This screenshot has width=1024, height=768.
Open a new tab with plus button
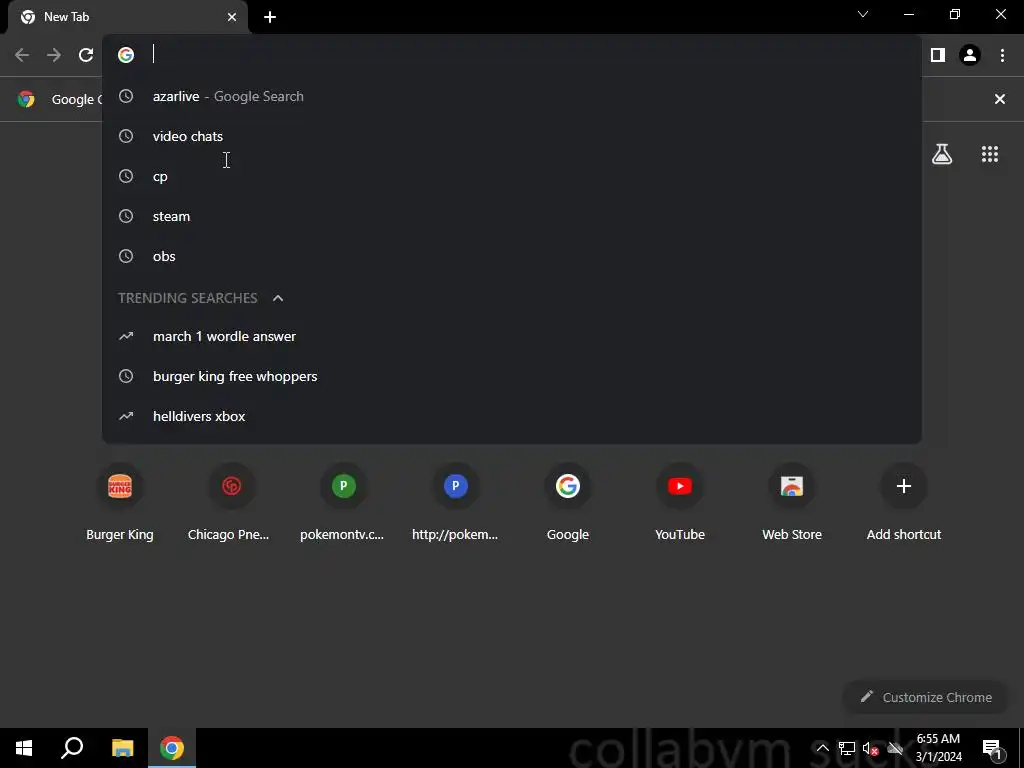(x=270, y=17)
